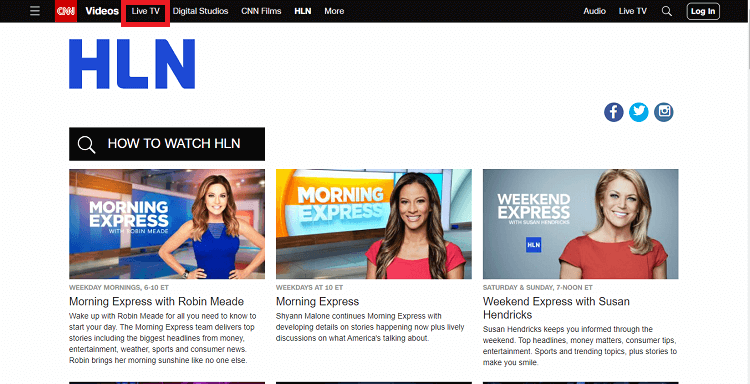
Task: Click the magnifier in the How to Watch HLN banner
Action: pos(86,144)
